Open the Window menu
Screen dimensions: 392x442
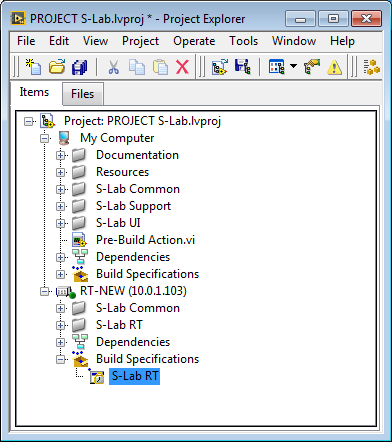pos(294,41)
